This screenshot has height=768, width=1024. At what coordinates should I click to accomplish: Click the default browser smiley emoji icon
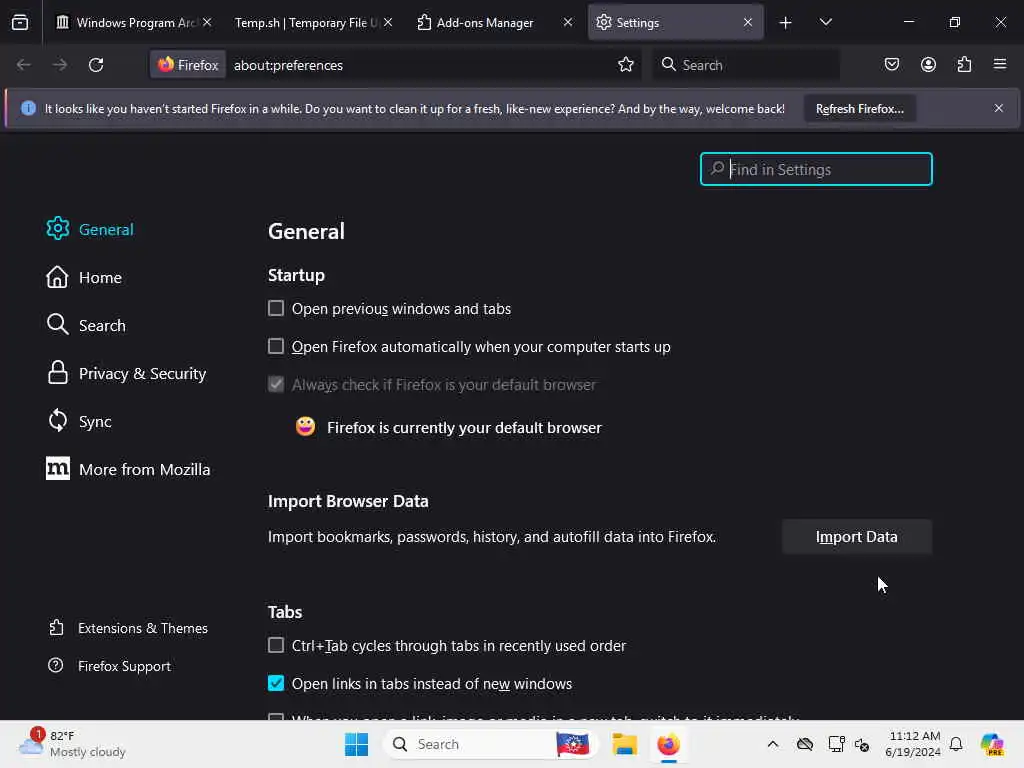(305, 426)
